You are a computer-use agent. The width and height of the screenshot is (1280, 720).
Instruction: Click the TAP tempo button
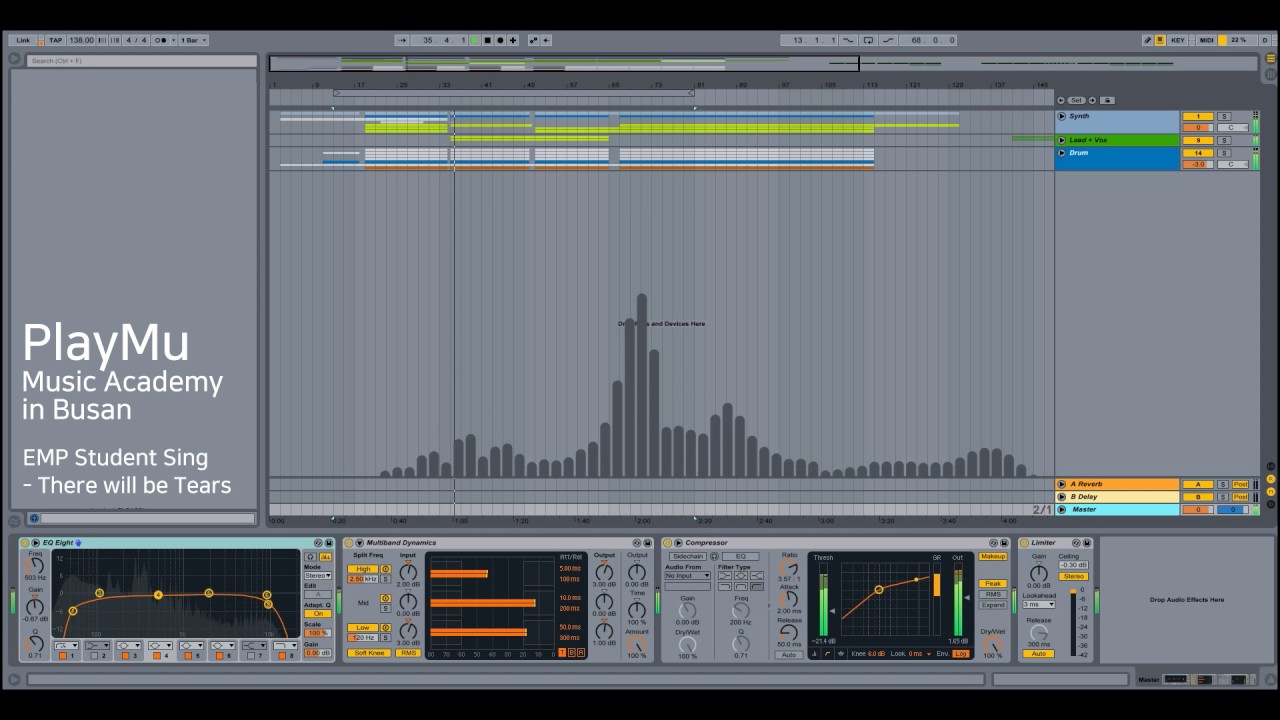tap(56, 40)
